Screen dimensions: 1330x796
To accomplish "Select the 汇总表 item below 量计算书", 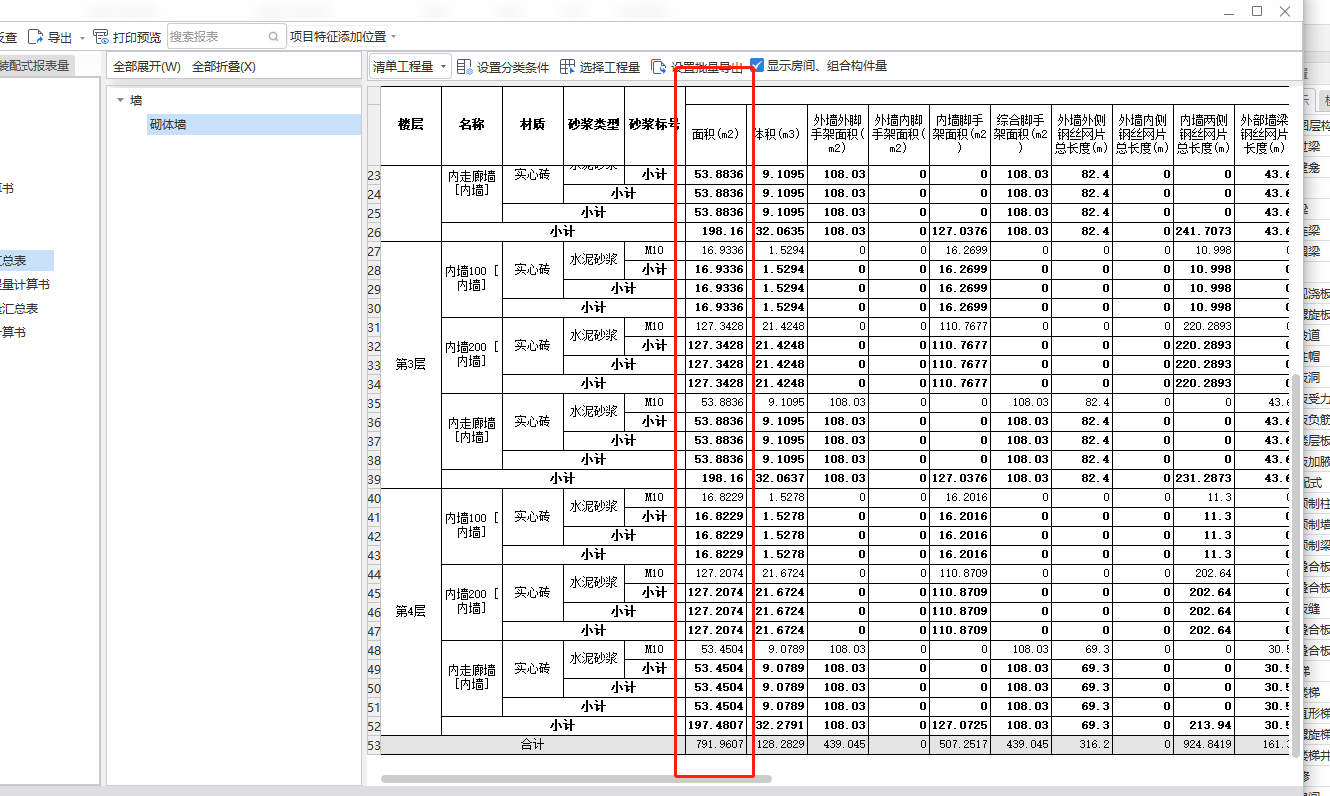I will point(19,309).
